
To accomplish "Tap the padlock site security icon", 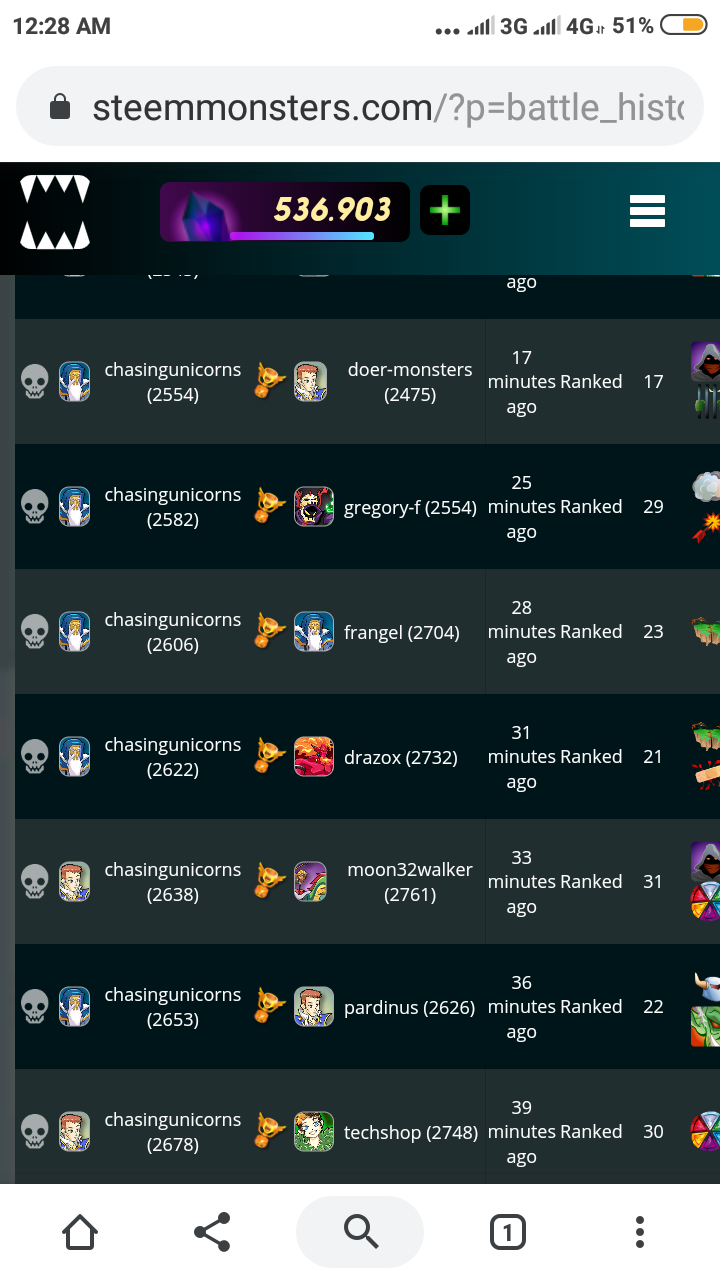I will (x=60, y=107).
